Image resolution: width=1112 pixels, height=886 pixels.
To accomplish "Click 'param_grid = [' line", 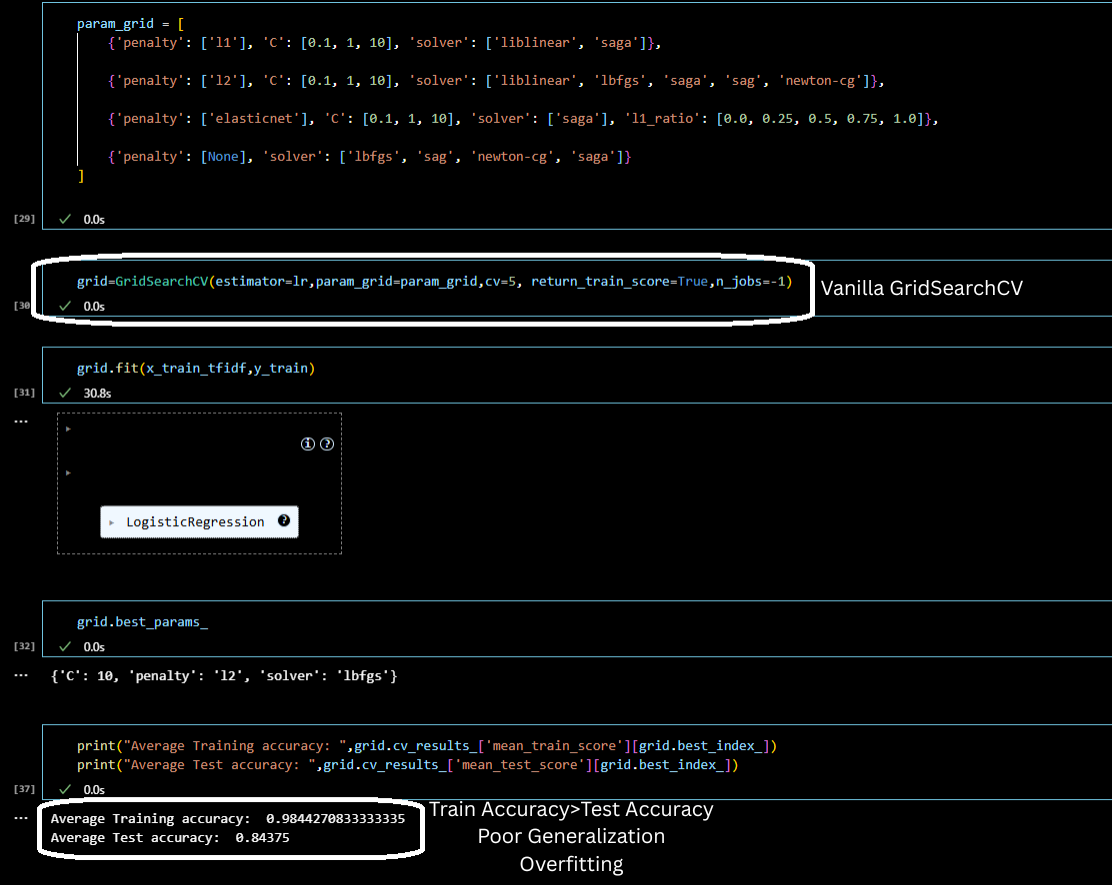I will (130, 23).
